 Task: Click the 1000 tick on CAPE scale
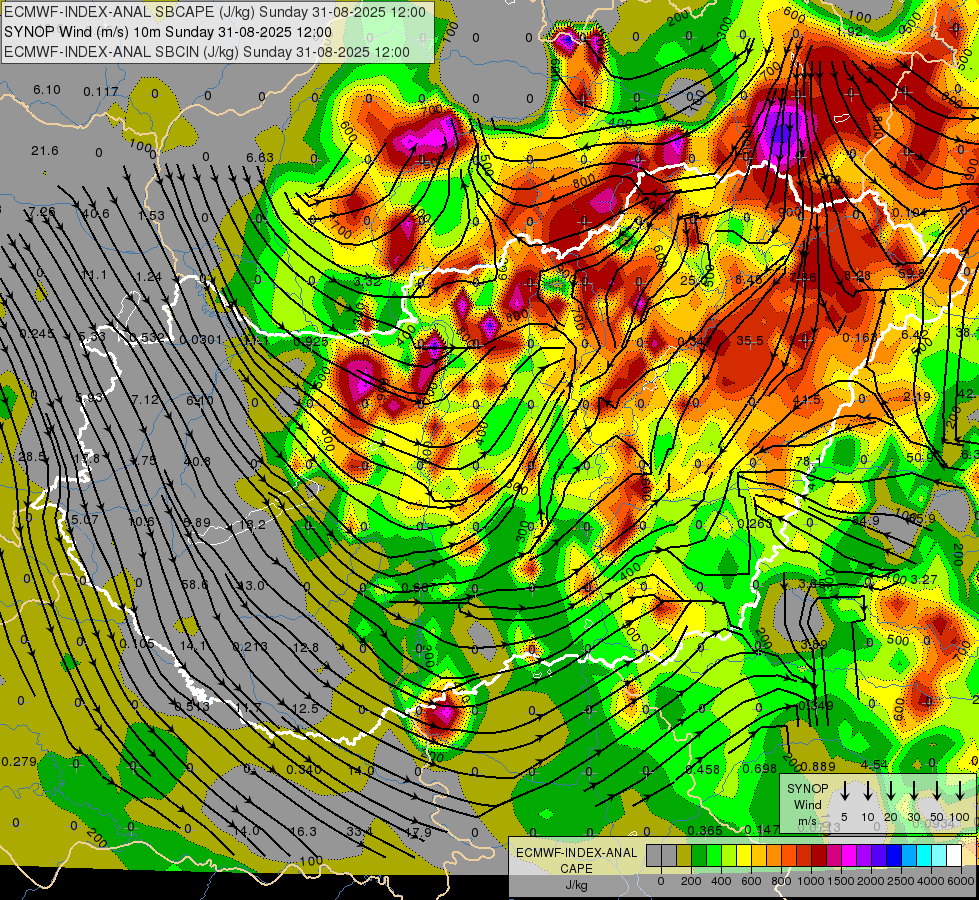point(811,881)
